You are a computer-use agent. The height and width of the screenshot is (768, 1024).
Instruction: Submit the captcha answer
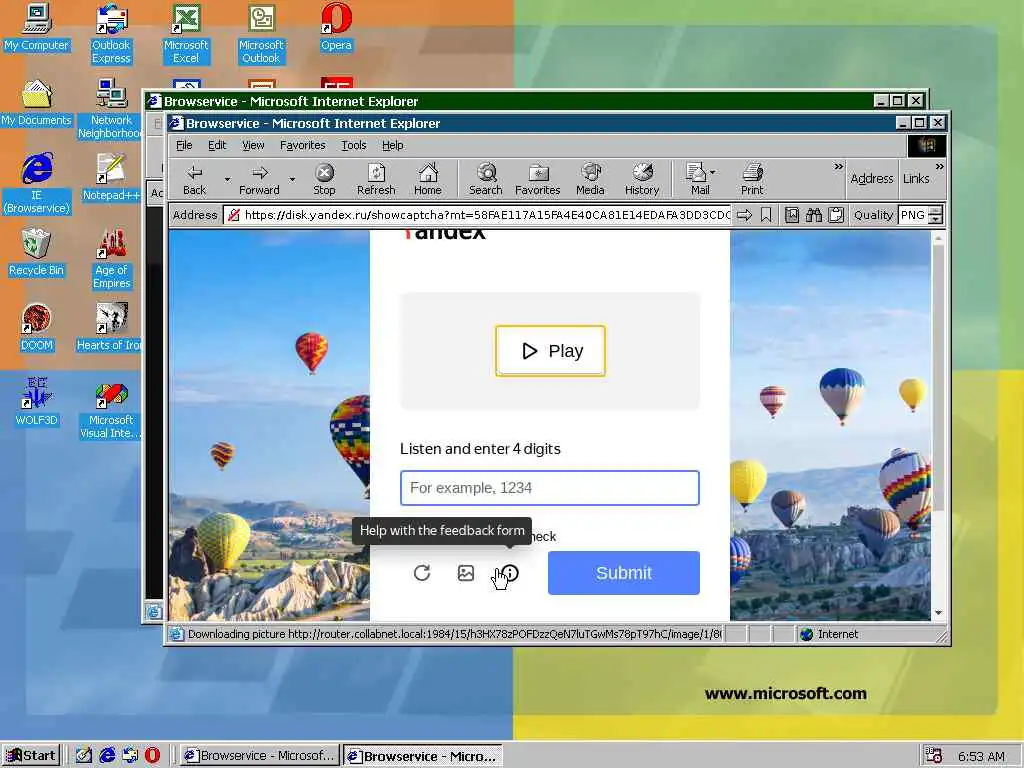(x=624, y=573)
